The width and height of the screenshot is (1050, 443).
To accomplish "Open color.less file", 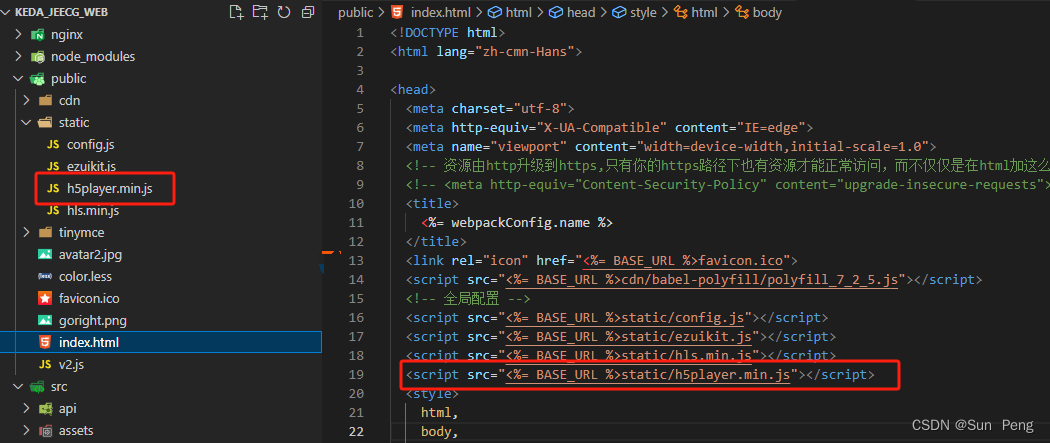I will click(x=85, y=276).
